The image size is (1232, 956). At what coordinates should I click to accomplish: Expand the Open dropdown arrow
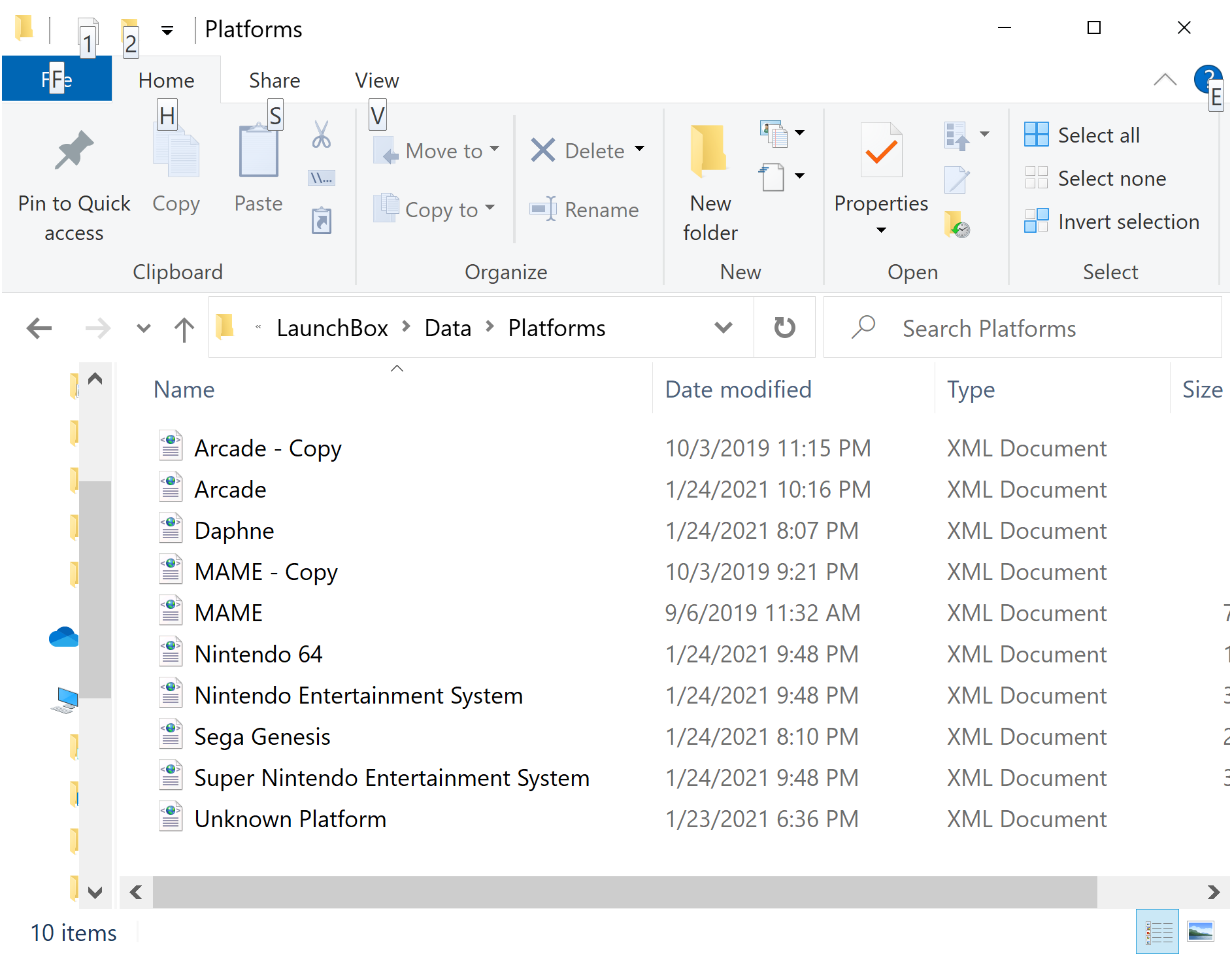pyautogui.click(x=984, y=134)
